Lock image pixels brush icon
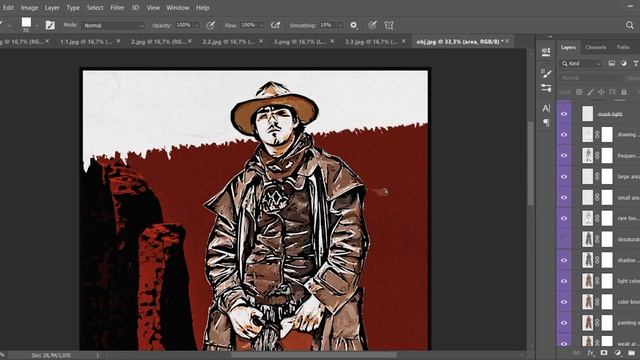Image resolution: width=640 pixels, height=360 pixels. pyautogui.click(x=590, y=92)
